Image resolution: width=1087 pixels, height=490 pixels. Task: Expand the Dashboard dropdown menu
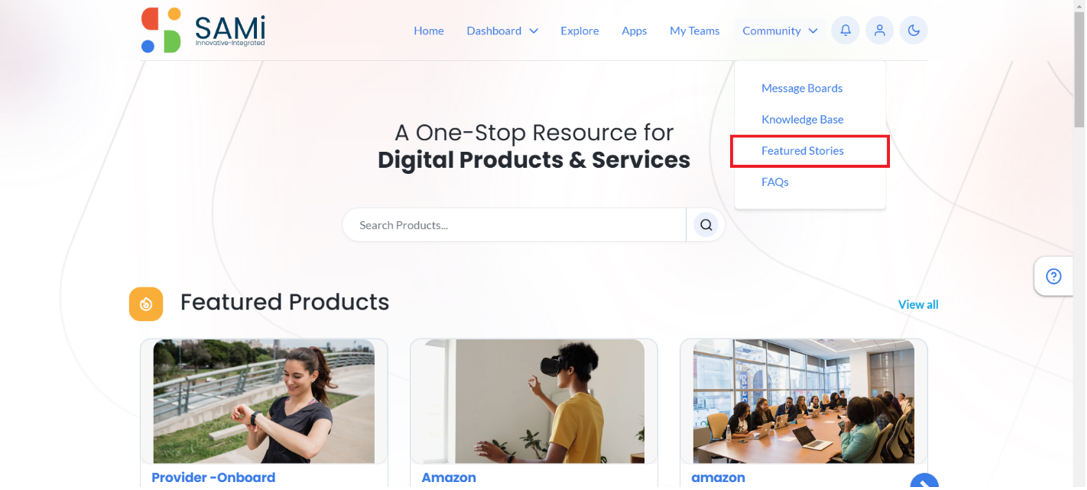(x=502, y=30)
